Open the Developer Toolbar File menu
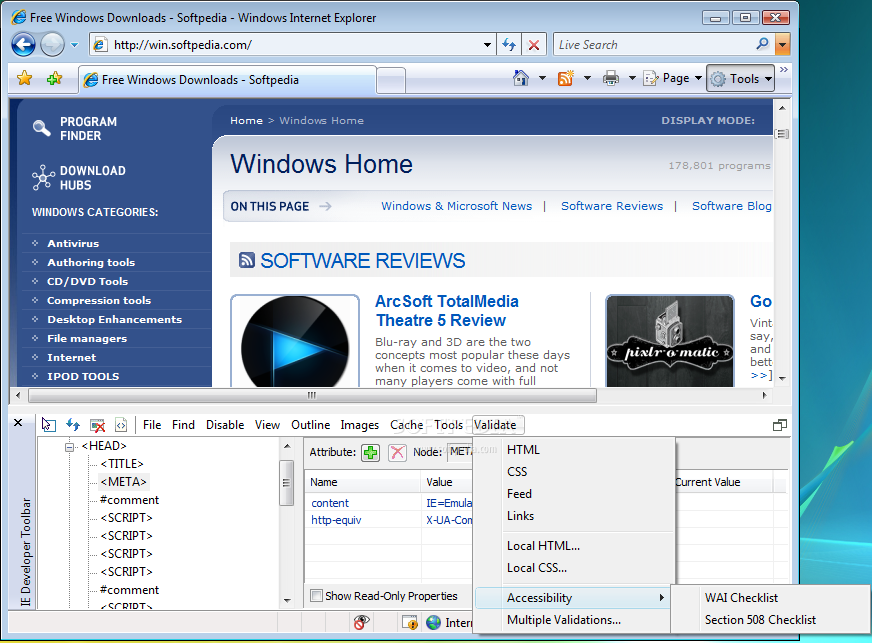 [152, 425]
